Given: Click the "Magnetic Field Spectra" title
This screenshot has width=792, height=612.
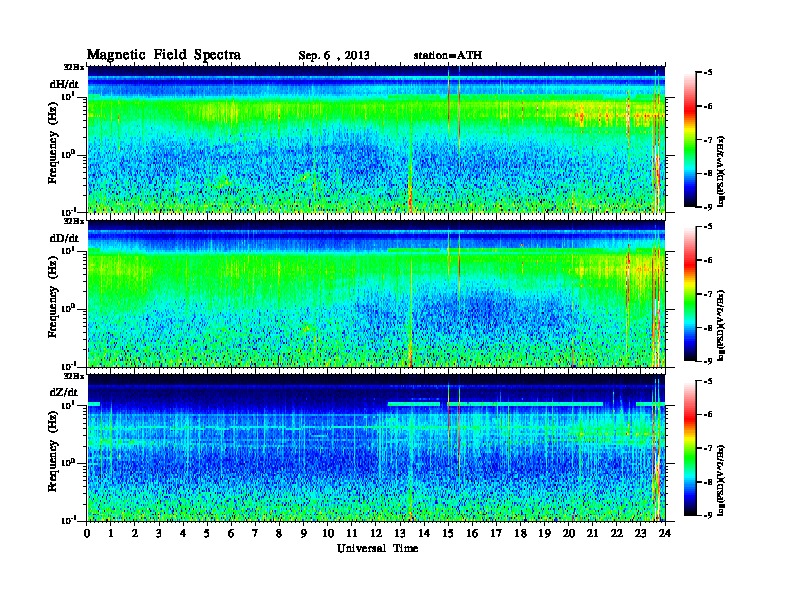Looking at the screenshot, I should [x=164, y=55].
